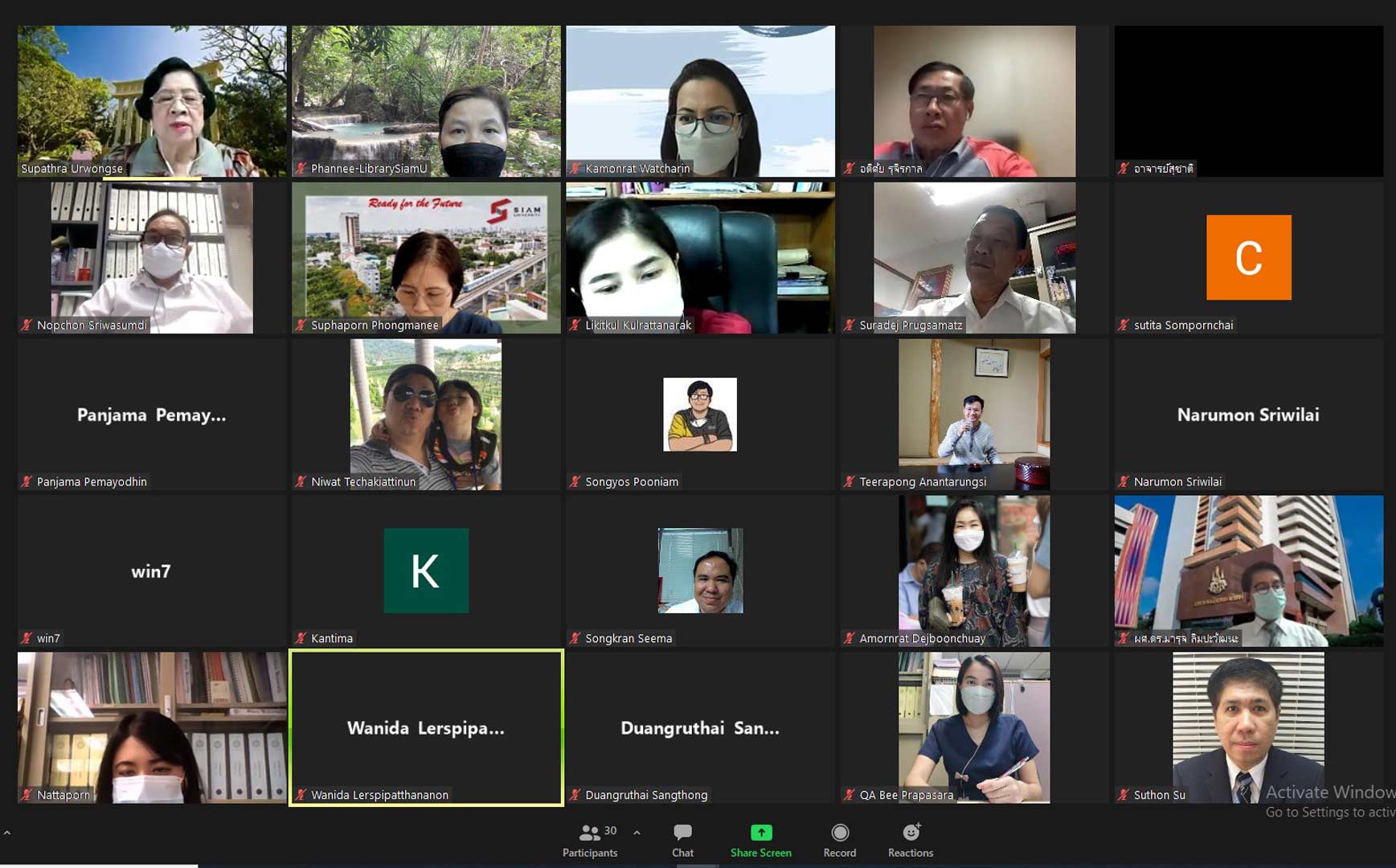The image size is (1396, 868).
Task: Expand the caret next to Participants
Action: [x=637, y=833]
